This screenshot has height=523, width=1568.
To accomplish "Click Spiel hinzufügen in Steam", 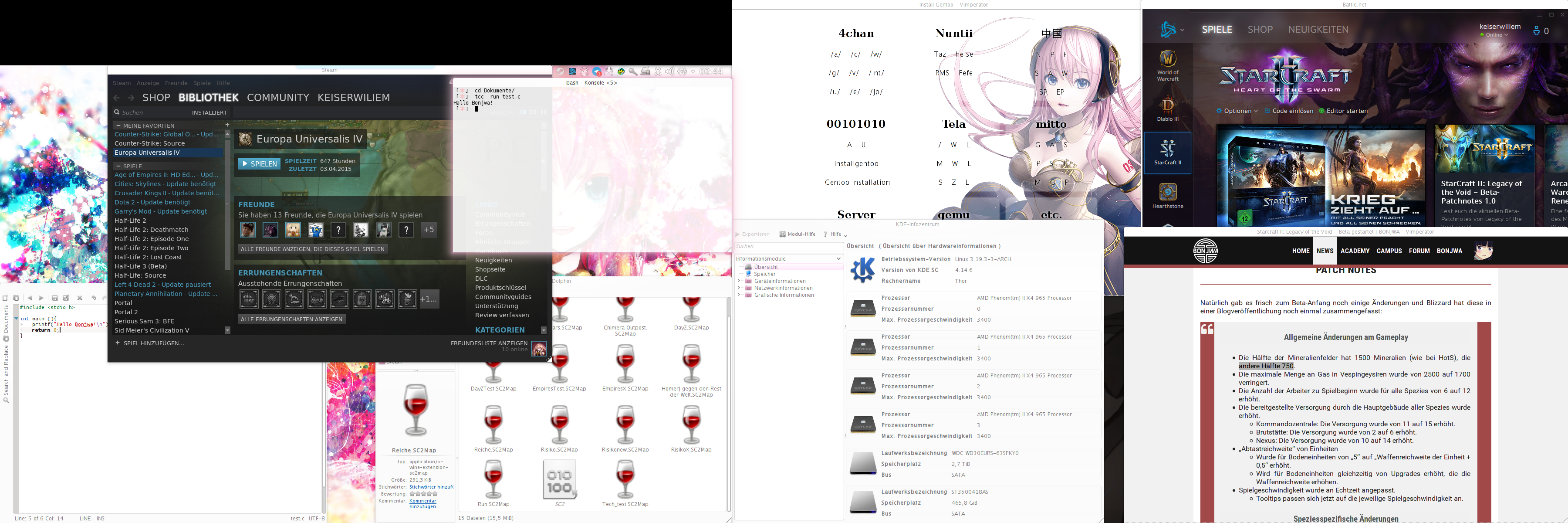I will tap(150, 343).
